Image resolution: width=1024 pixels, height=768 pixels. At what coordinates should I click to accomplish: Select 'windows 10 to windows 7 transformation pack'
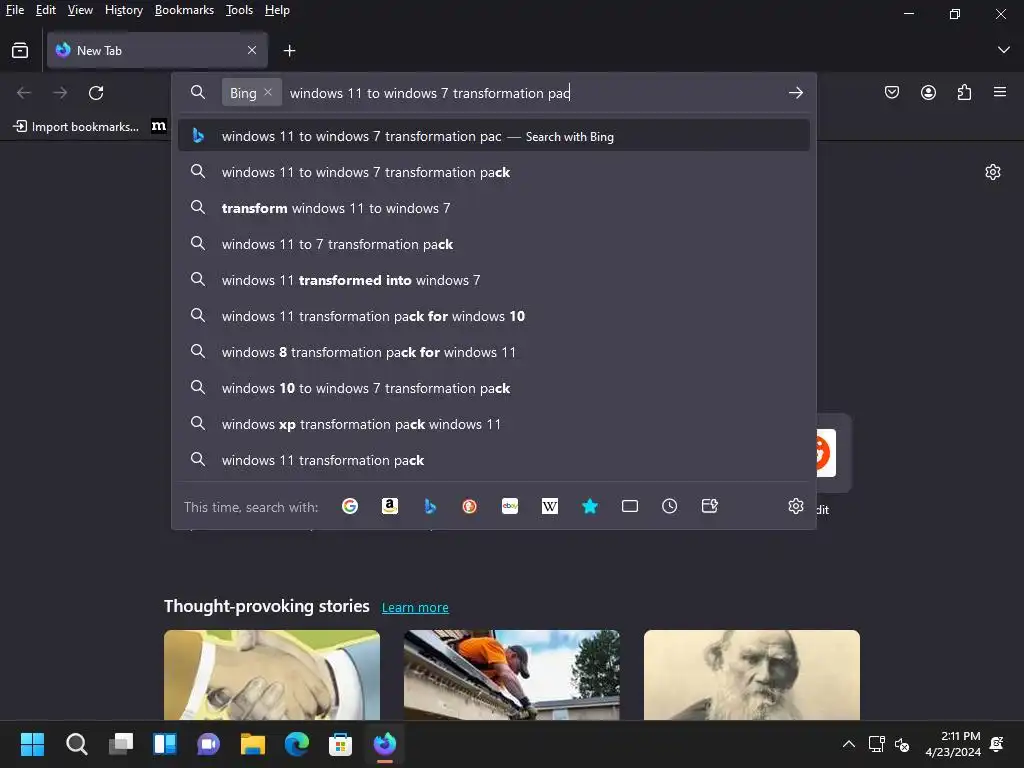tap(494, 387)
